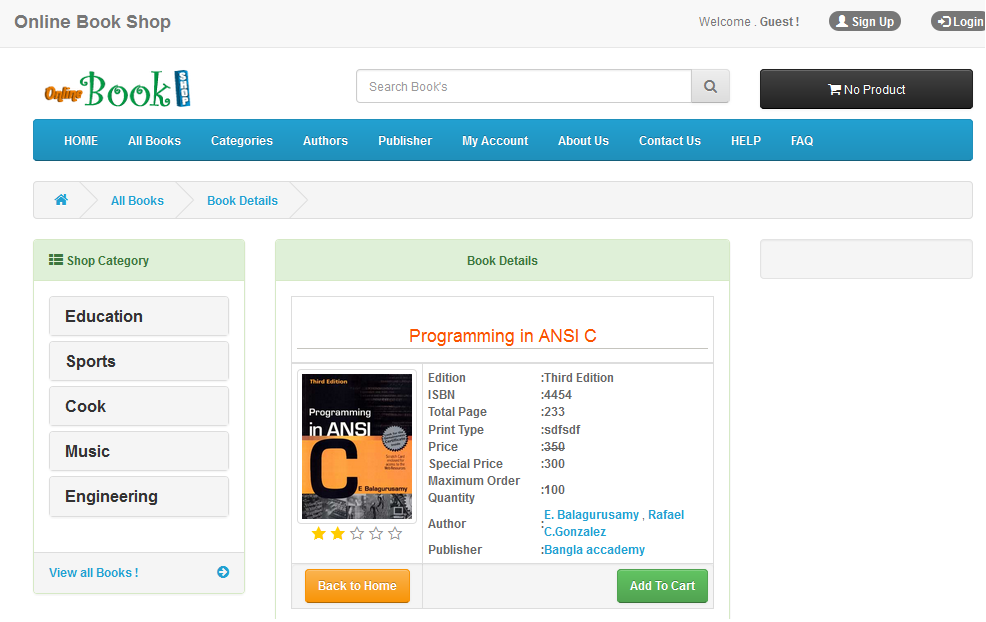Viewport: 986px width, 622px height.
Task: Open the Login button in header
Action: tap(960, 21)
